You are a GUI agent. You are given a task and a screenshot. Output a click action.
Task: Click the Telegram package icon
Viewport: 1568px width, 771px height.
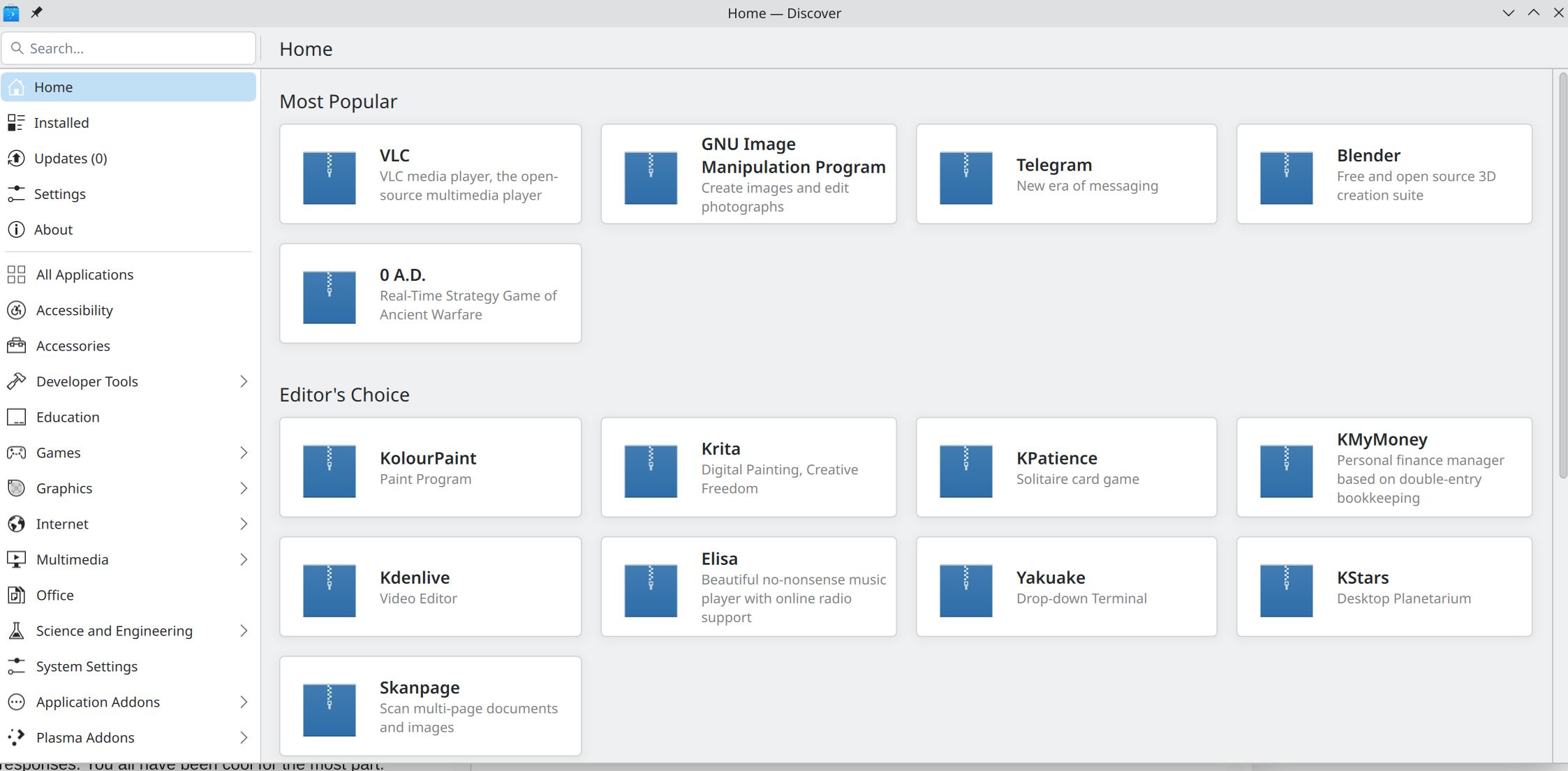point(966,177)
